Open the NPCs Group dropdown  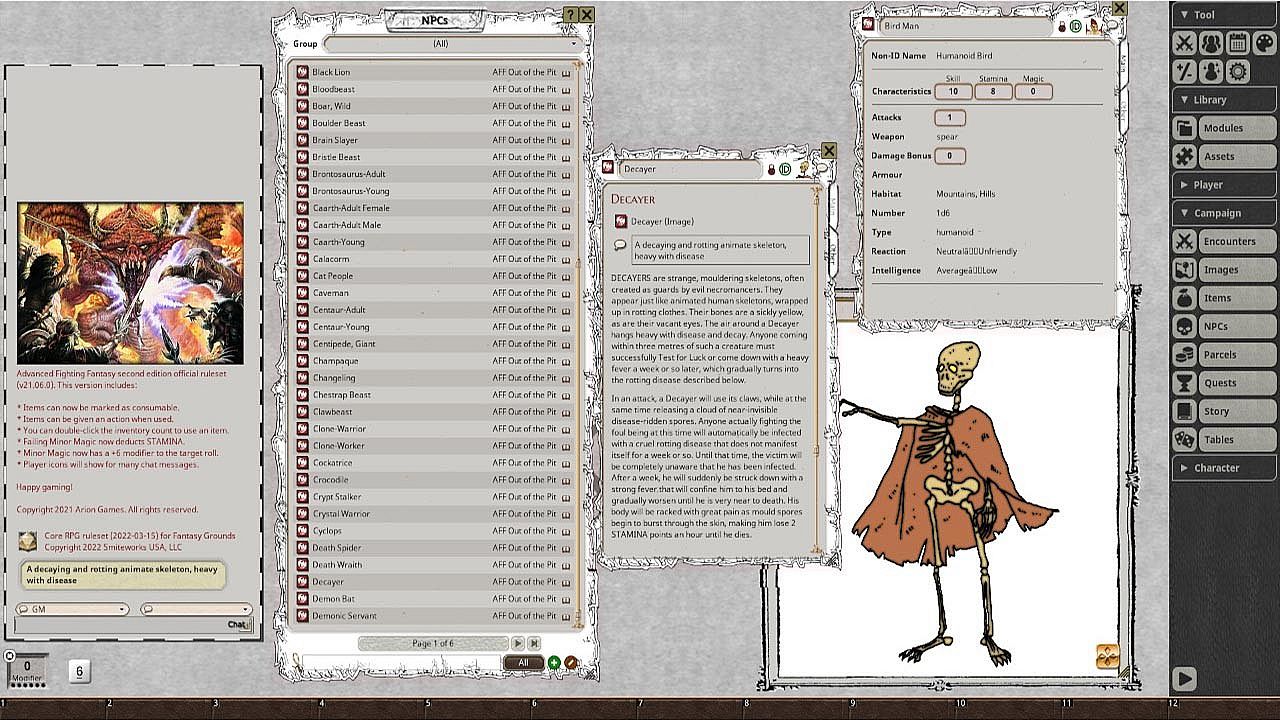point(450,44)
